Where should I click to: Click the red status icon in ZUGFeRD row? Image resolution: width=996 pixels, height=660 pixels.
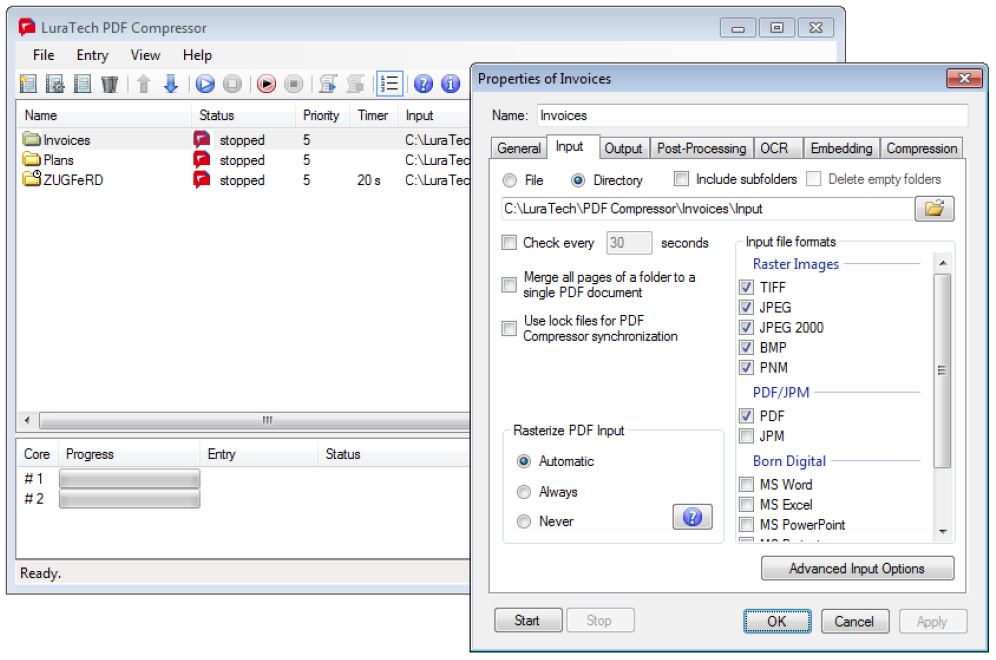(202, 180)
